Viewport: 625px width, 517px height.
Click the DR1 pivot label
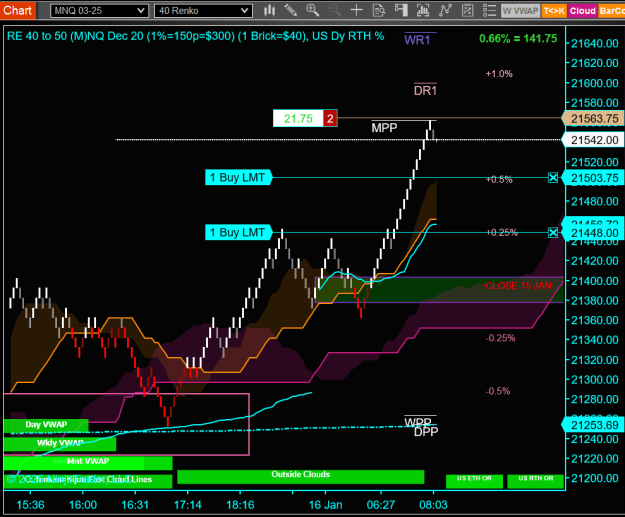425,91
